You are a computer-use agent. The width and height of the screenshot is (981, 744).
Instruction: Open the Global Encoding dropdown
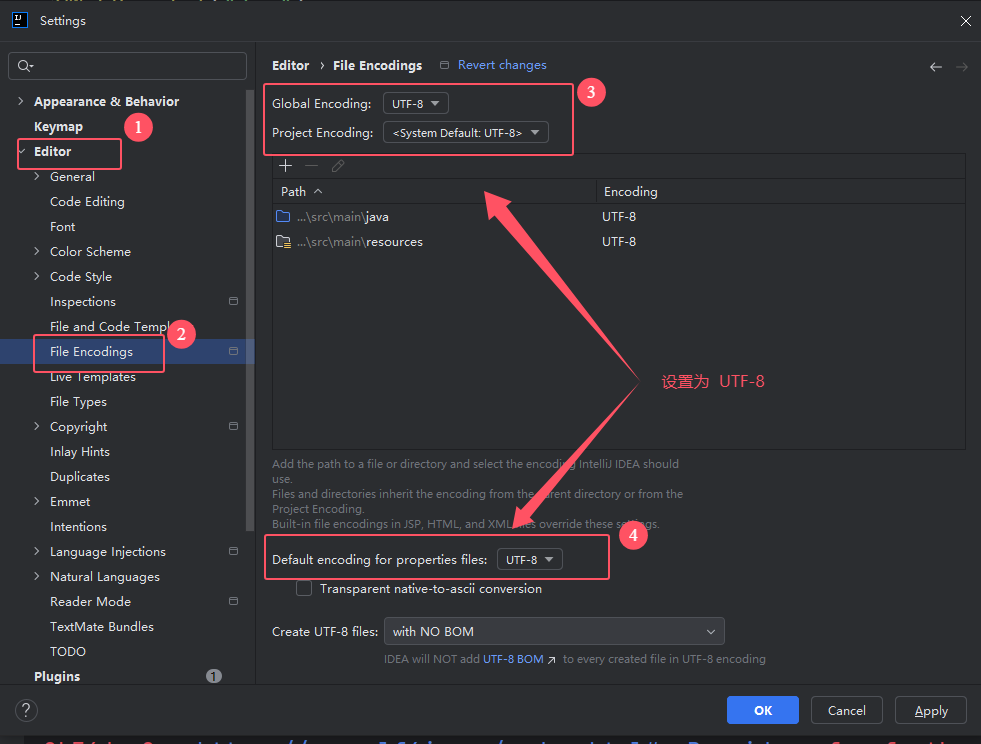coord(415,103)
